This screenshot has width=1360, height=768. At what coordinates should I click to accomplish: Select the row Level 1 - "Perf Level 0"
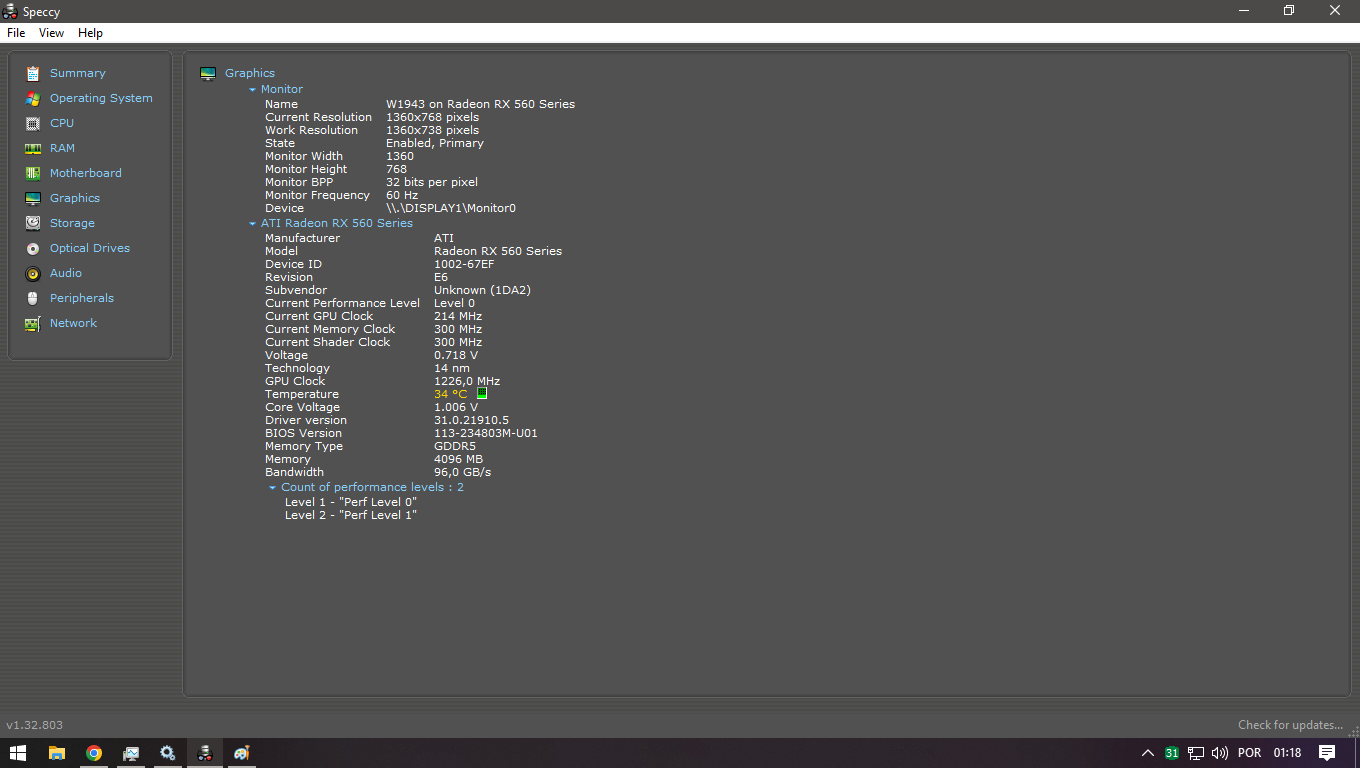350,502
